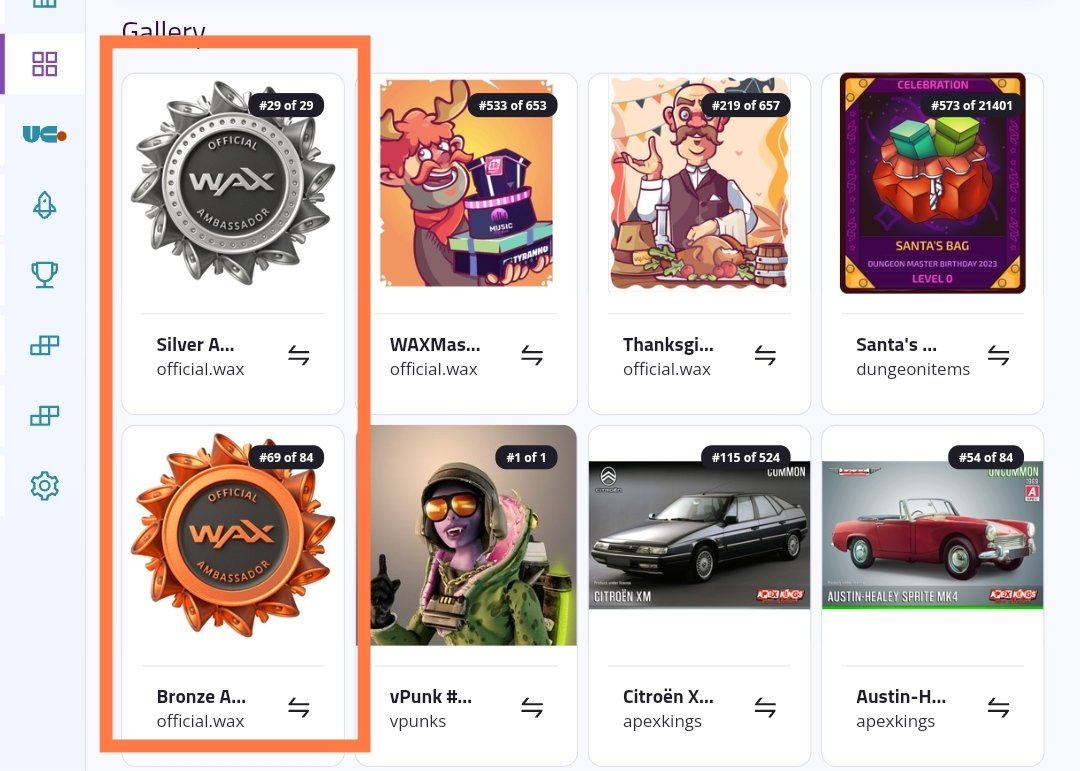The image size is (1080, 771).
Task: Click transfer arrows on Austin-Healey card
Action: (x=998, y=708)
